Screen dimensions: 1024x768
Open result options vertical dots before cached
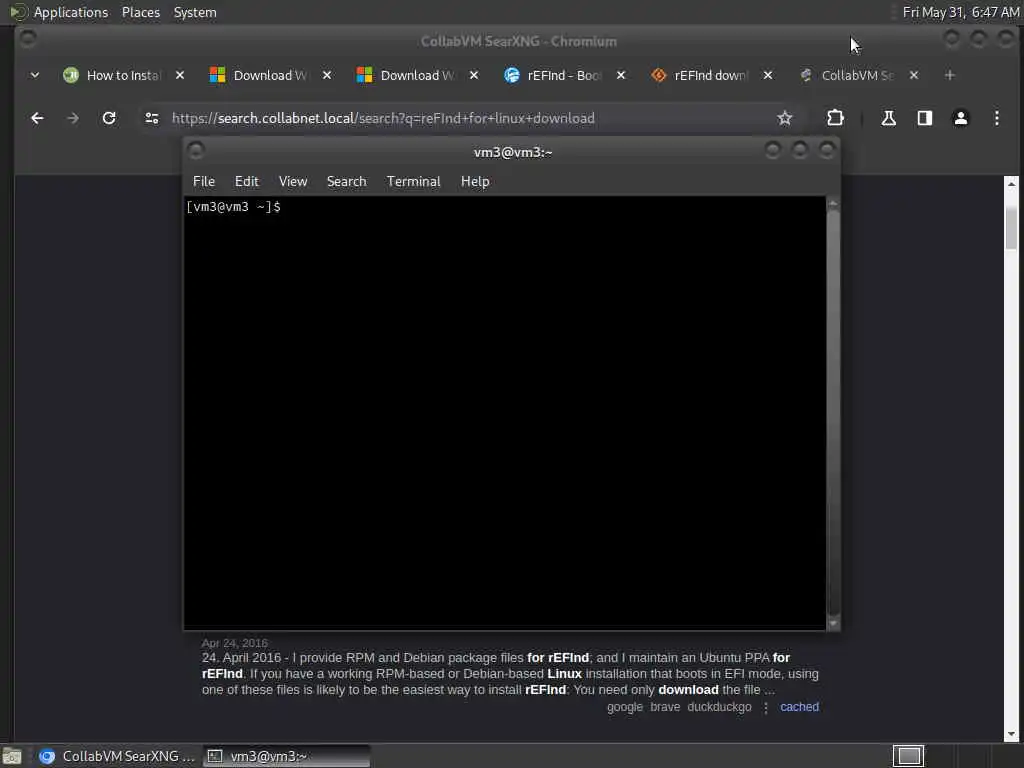click(766, 707)
